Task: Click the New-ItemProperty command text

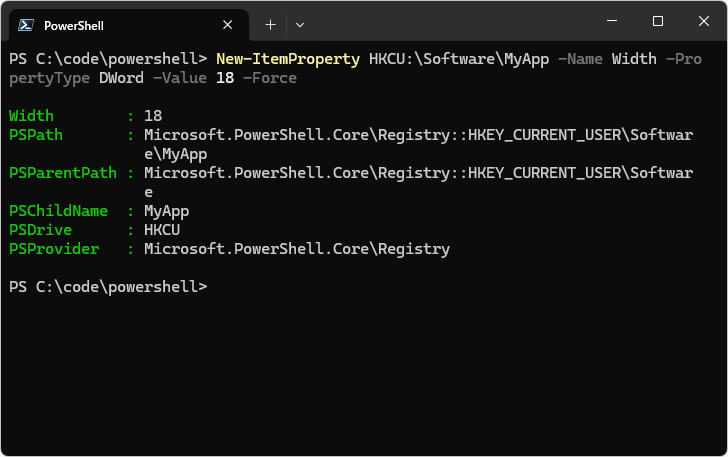Action: point(288,59)
